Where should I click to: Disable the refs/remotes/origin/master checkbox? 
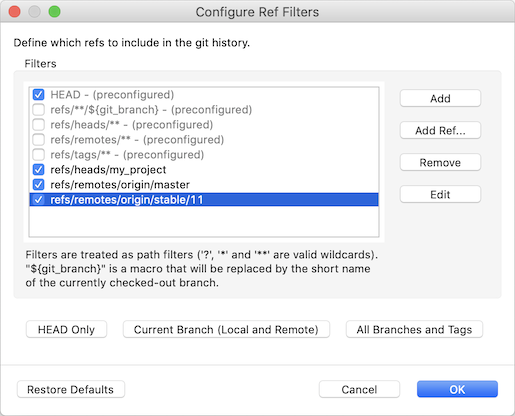coord(38,185)
